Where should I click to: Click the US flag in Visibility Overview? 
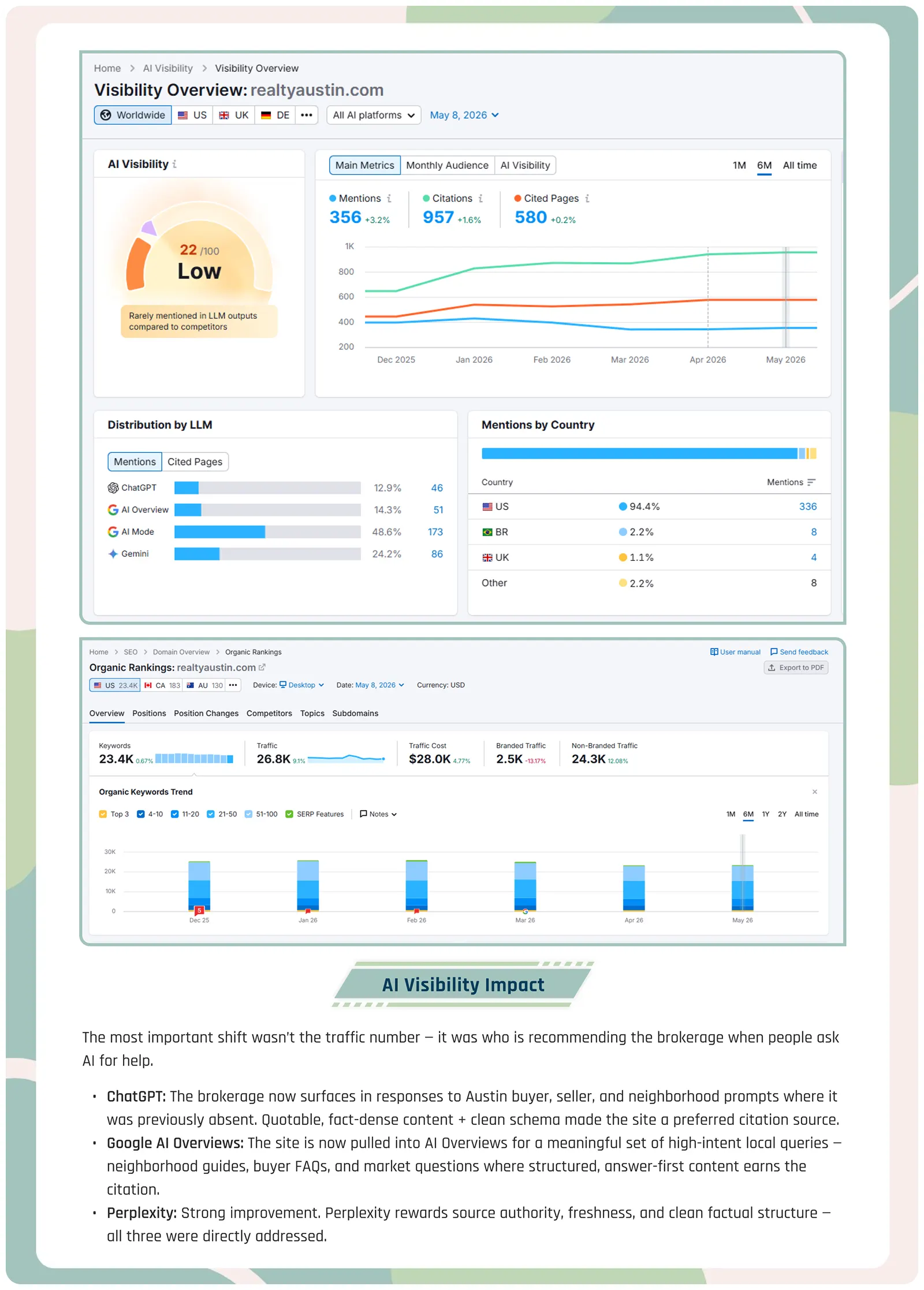[x=182, y=115]
